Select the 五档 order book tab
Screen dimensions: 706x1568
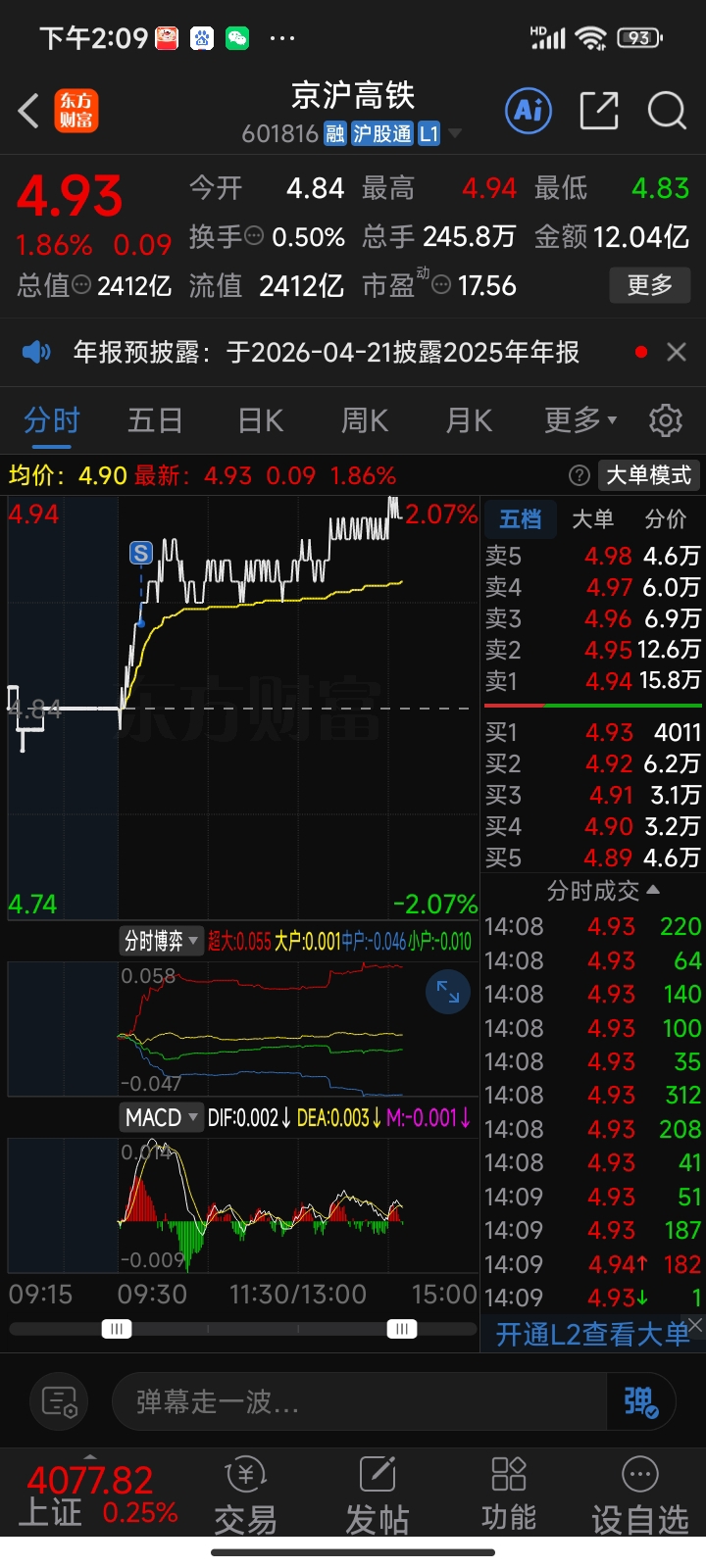point(520,519)
